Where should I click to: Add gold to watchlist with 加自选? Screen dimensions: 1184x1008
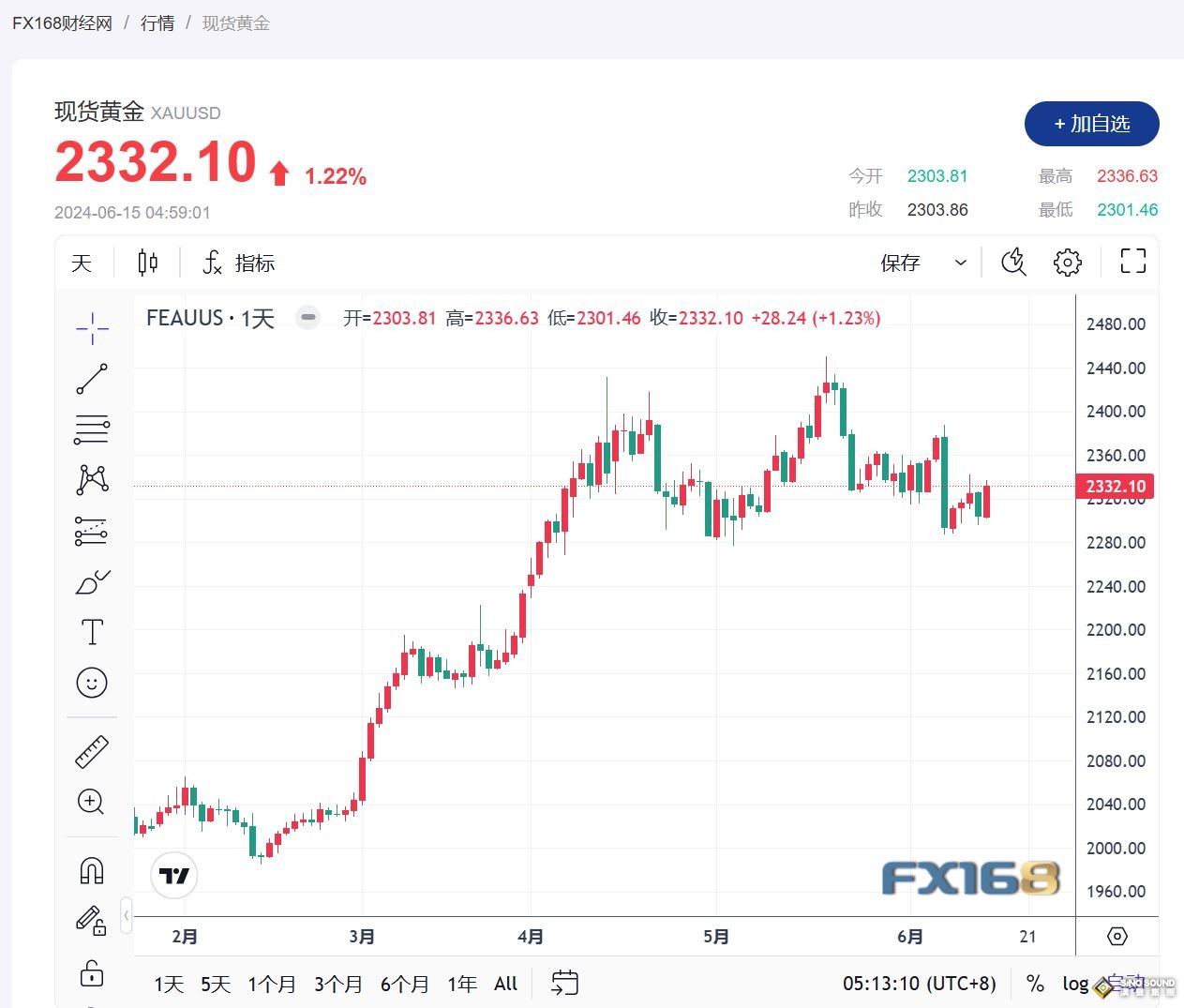click(x=1092, y=124)
